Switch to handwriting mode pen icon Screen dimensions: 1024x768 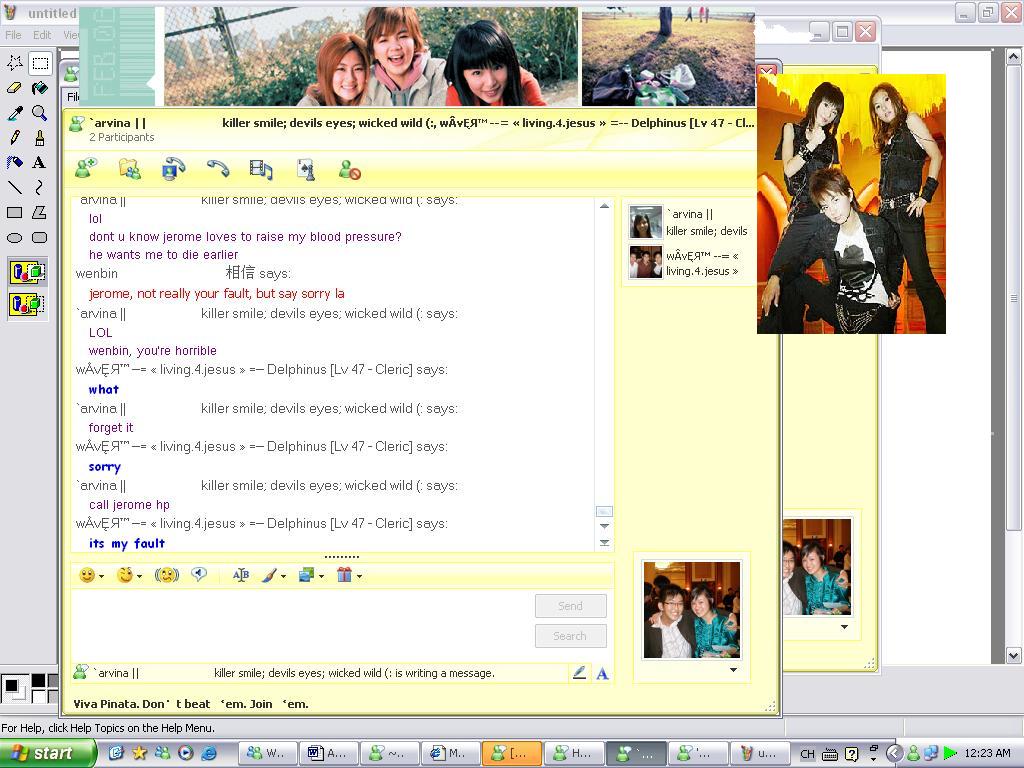click(x=579, y=673)
